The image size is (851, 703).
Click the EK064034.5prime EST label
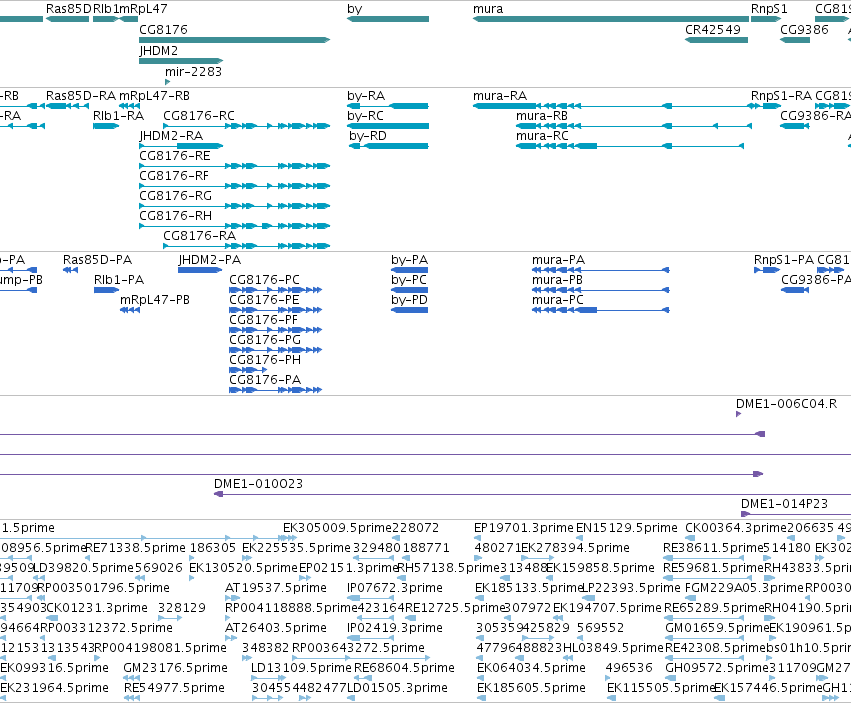531,668
